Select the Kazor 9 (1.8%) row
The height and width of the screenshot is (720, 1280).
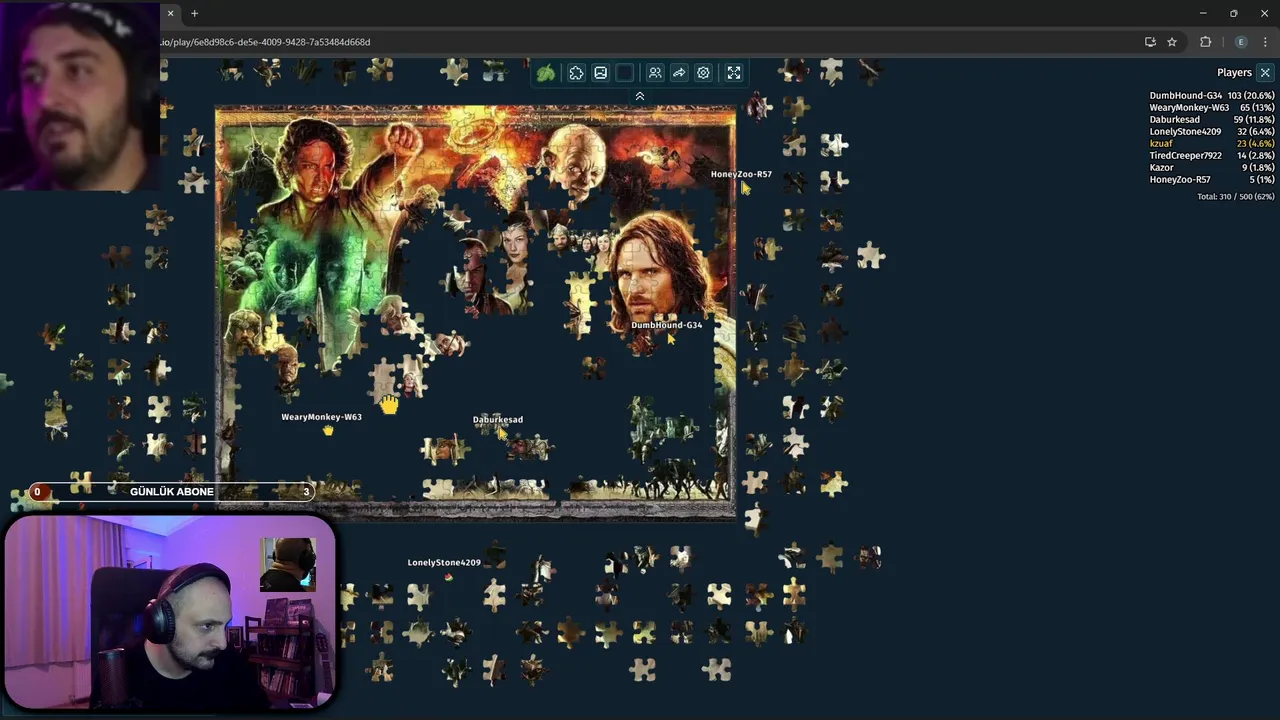click(1212, 168)
